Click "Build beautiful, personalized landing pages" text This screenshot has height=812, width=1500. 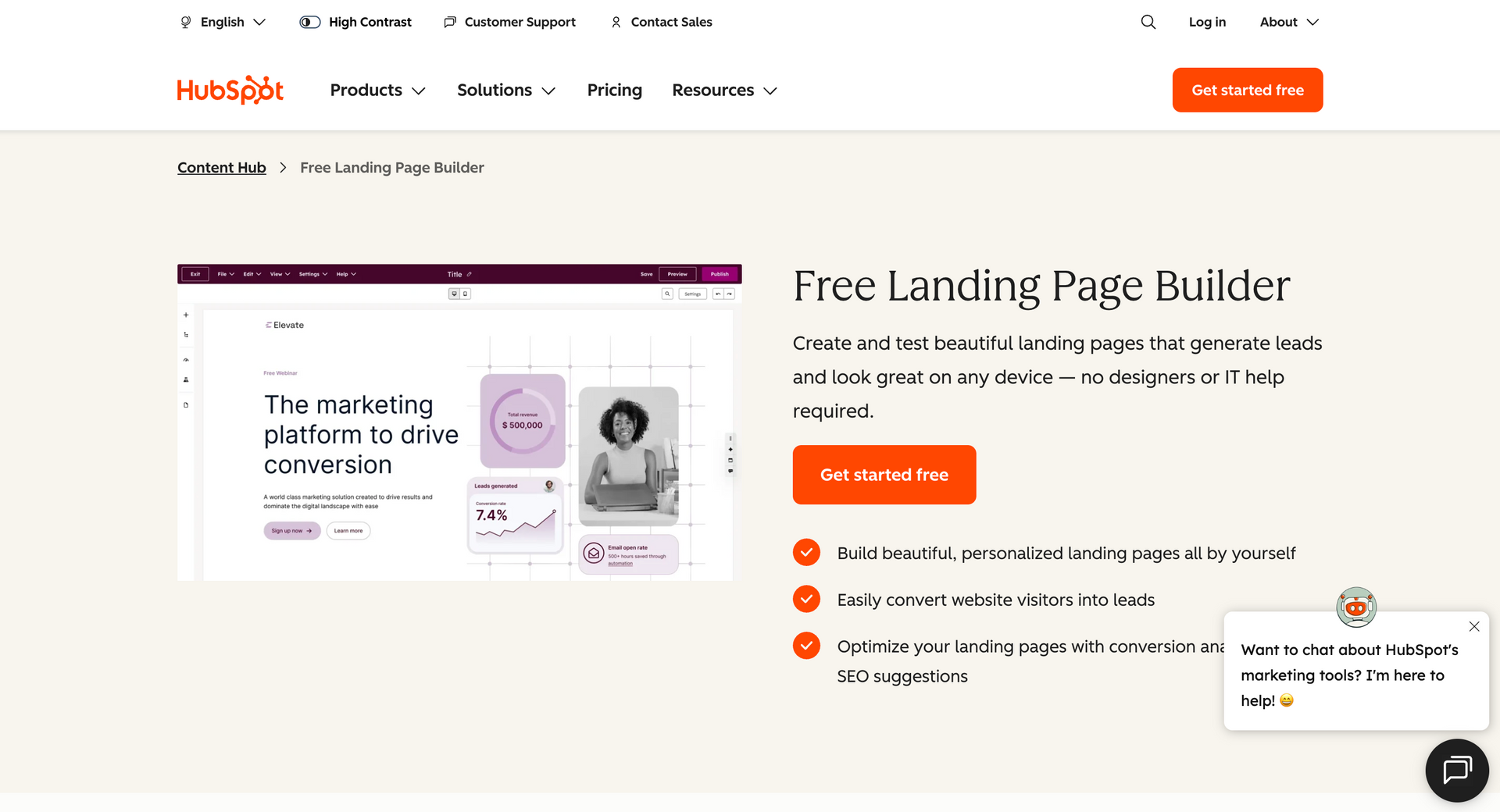(1066, 554)
